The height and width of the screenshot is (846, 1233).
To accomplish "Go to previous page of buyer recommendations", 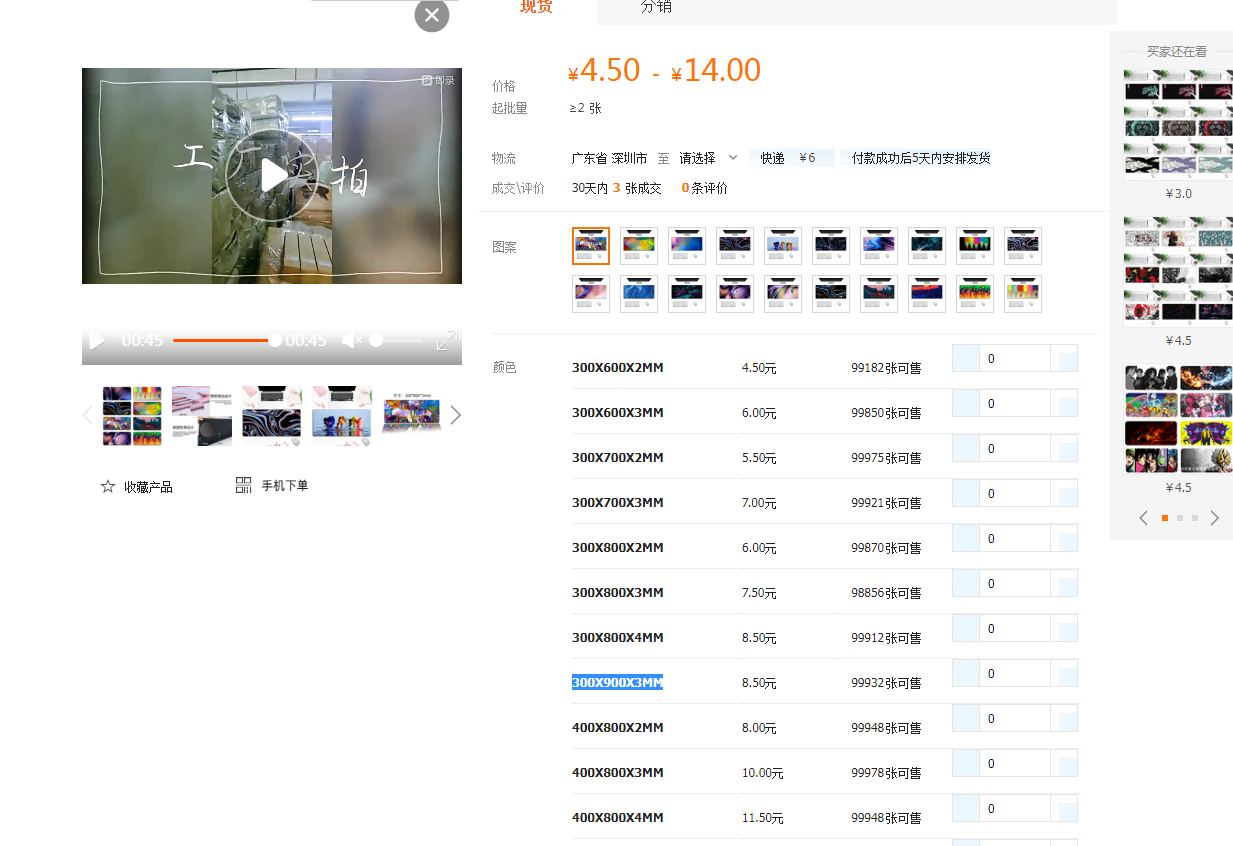I will tap(1144, 518).
